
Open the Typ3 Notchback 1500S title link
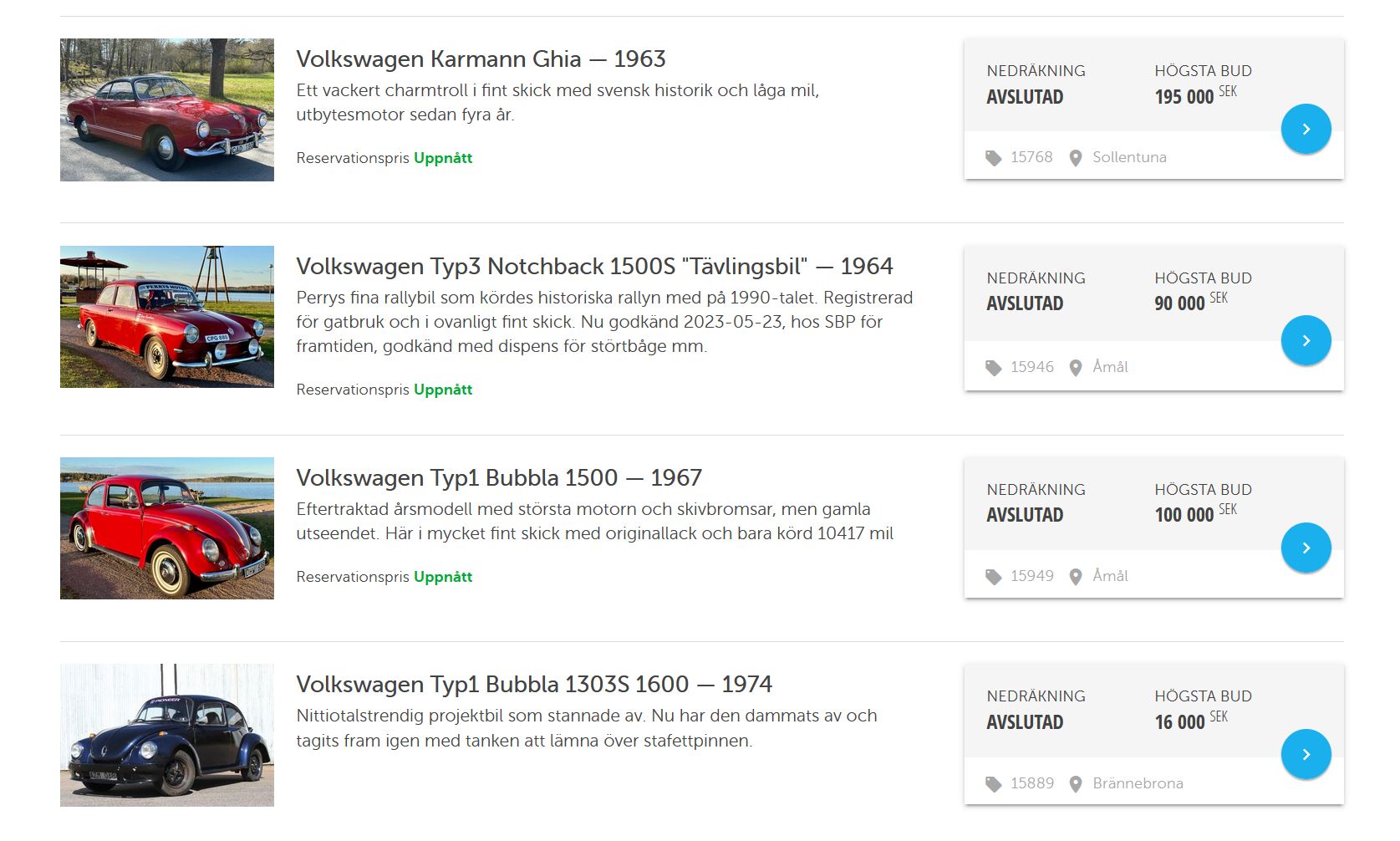point(594,267)
